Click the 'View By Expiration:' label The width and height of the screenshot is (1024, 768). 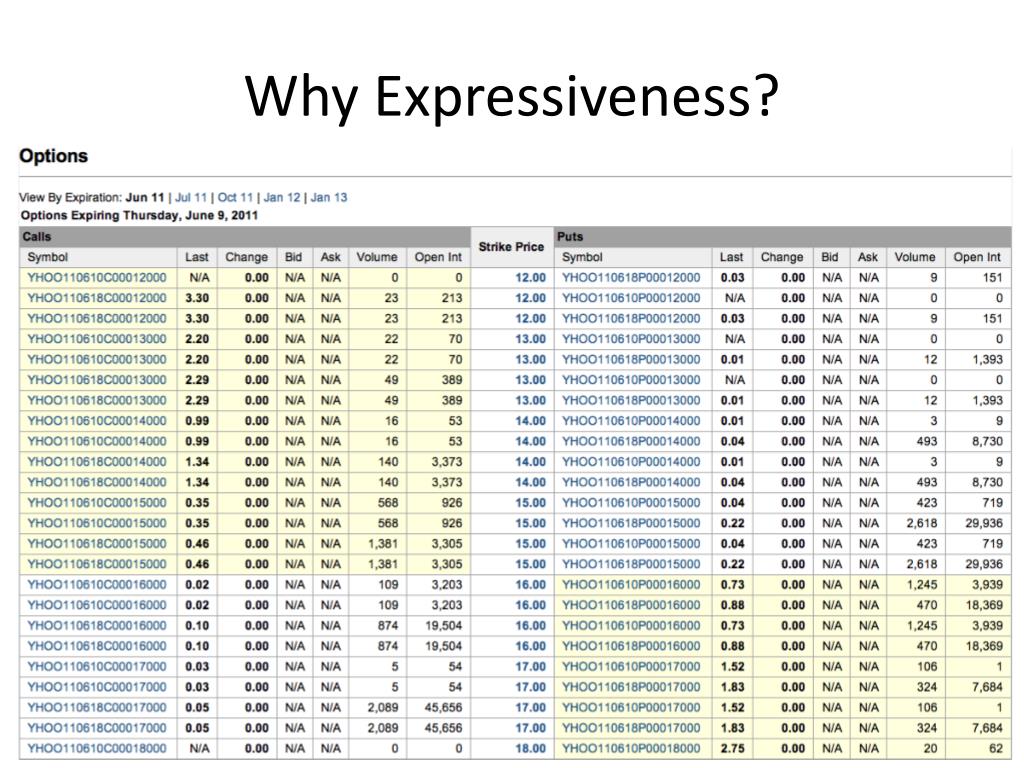(x=71, y=197)
